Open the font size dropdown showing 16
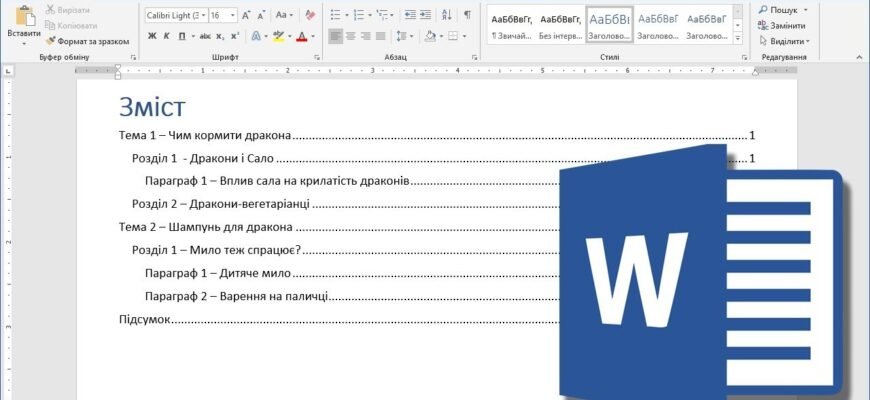This screenshot has height=400, width=870. (x=233, y=15)
